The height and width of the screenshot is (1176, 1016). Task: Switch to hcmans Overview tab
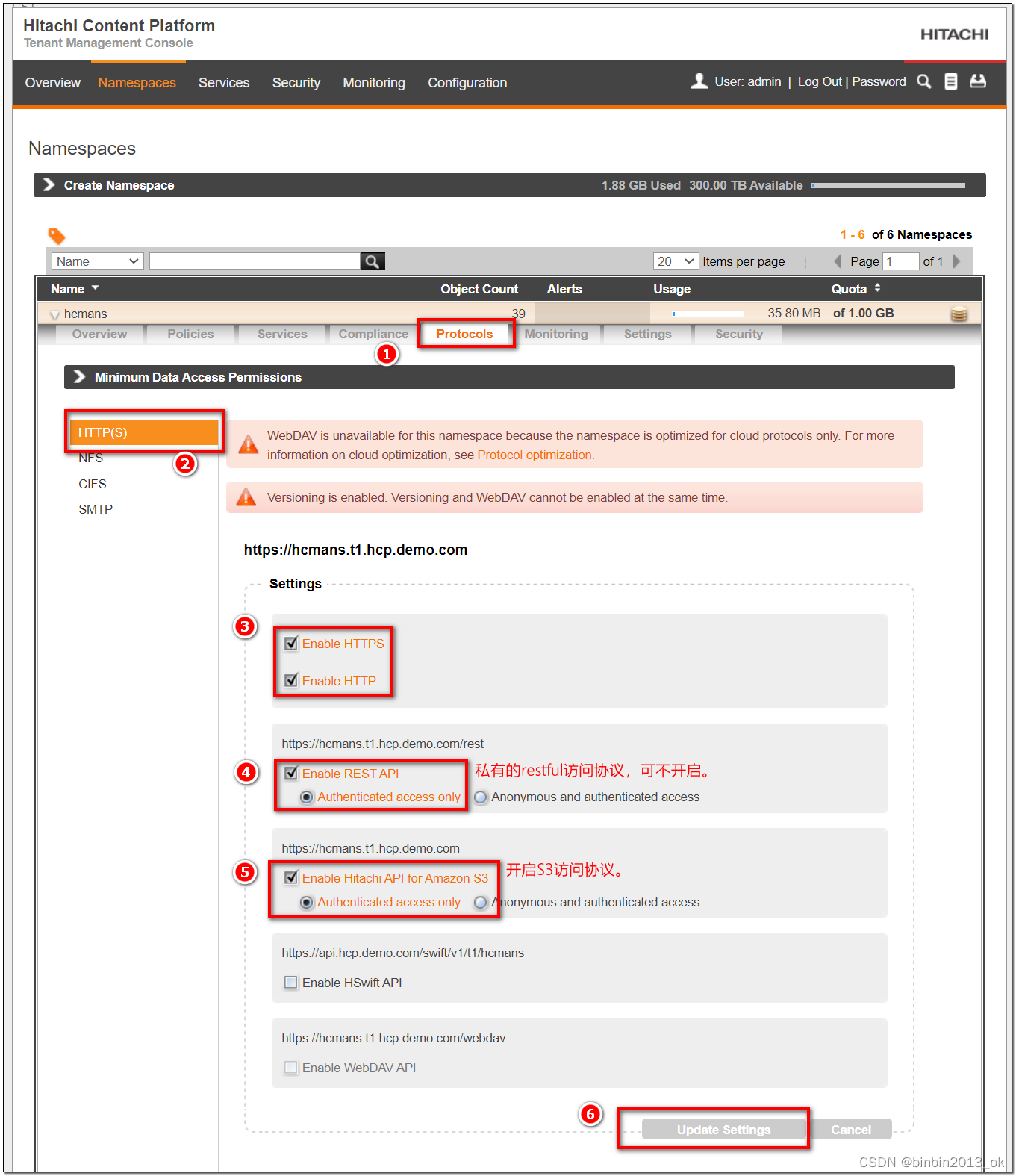click(99, 334)
